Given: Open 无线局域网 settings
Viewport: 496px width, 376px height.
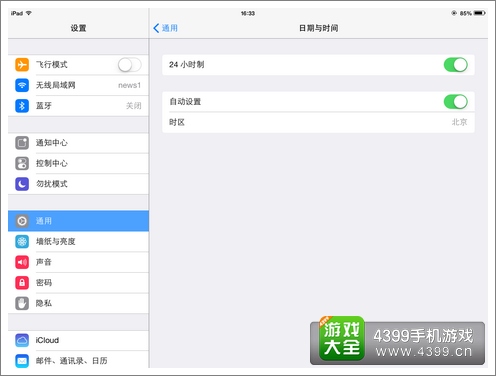Looking at the screenshot, I should tap(78, 85).
